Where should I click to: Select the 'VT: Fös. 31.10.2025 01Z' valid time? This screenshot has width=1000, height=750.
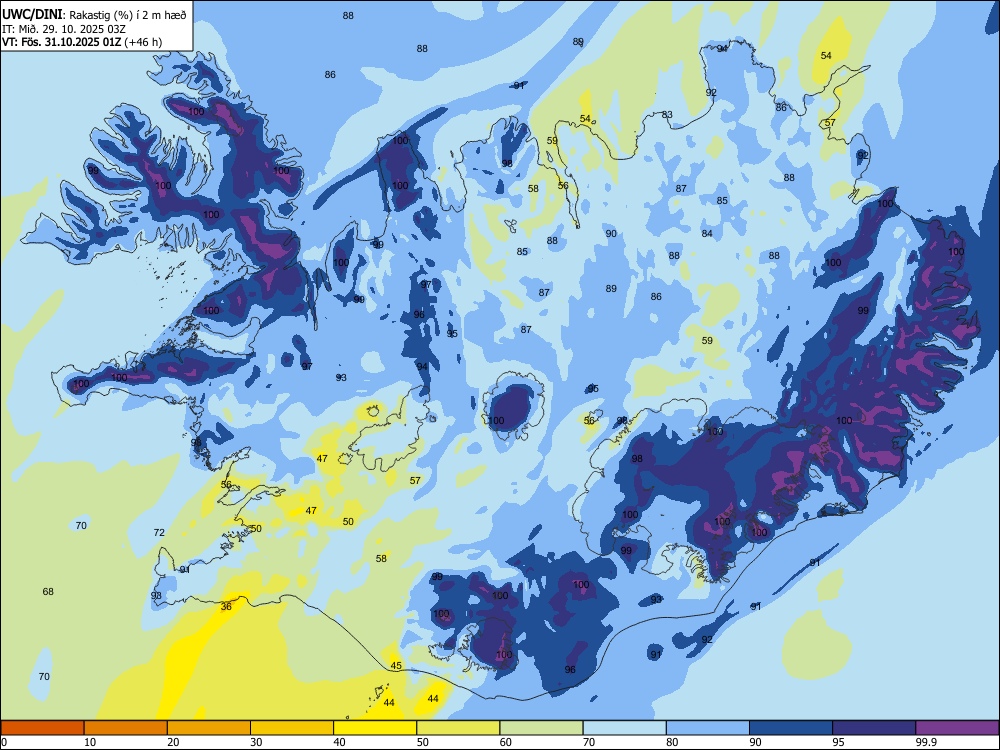(x=62, y=42)
